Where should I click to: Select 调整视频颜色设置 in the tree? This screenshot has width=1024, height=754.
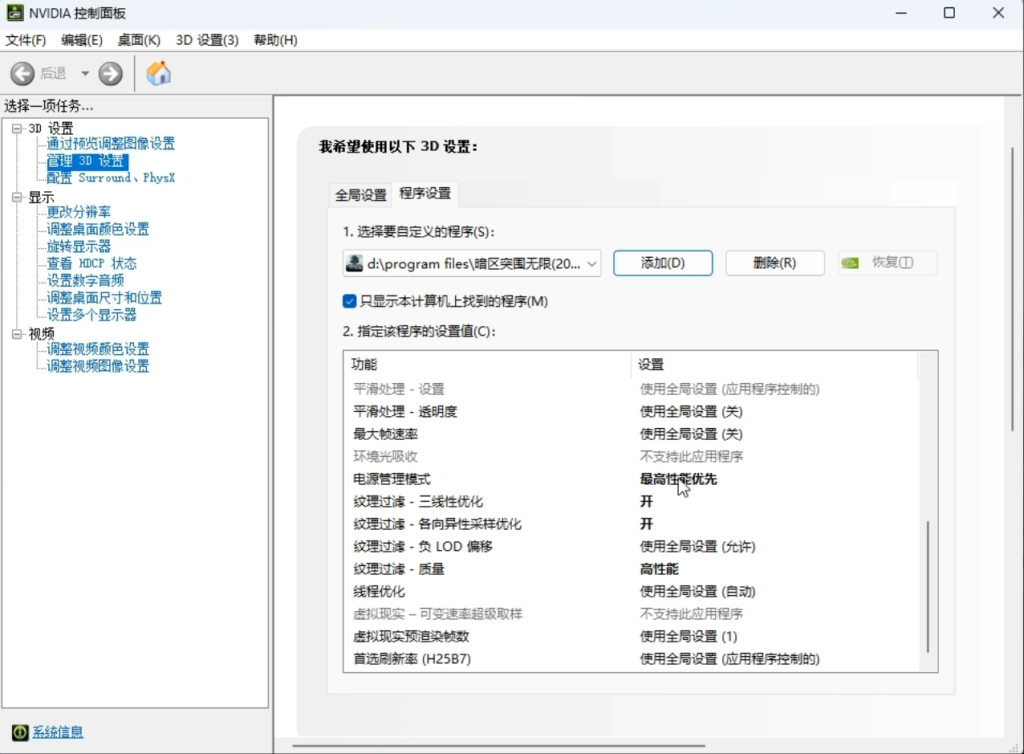tap(98, 349)
